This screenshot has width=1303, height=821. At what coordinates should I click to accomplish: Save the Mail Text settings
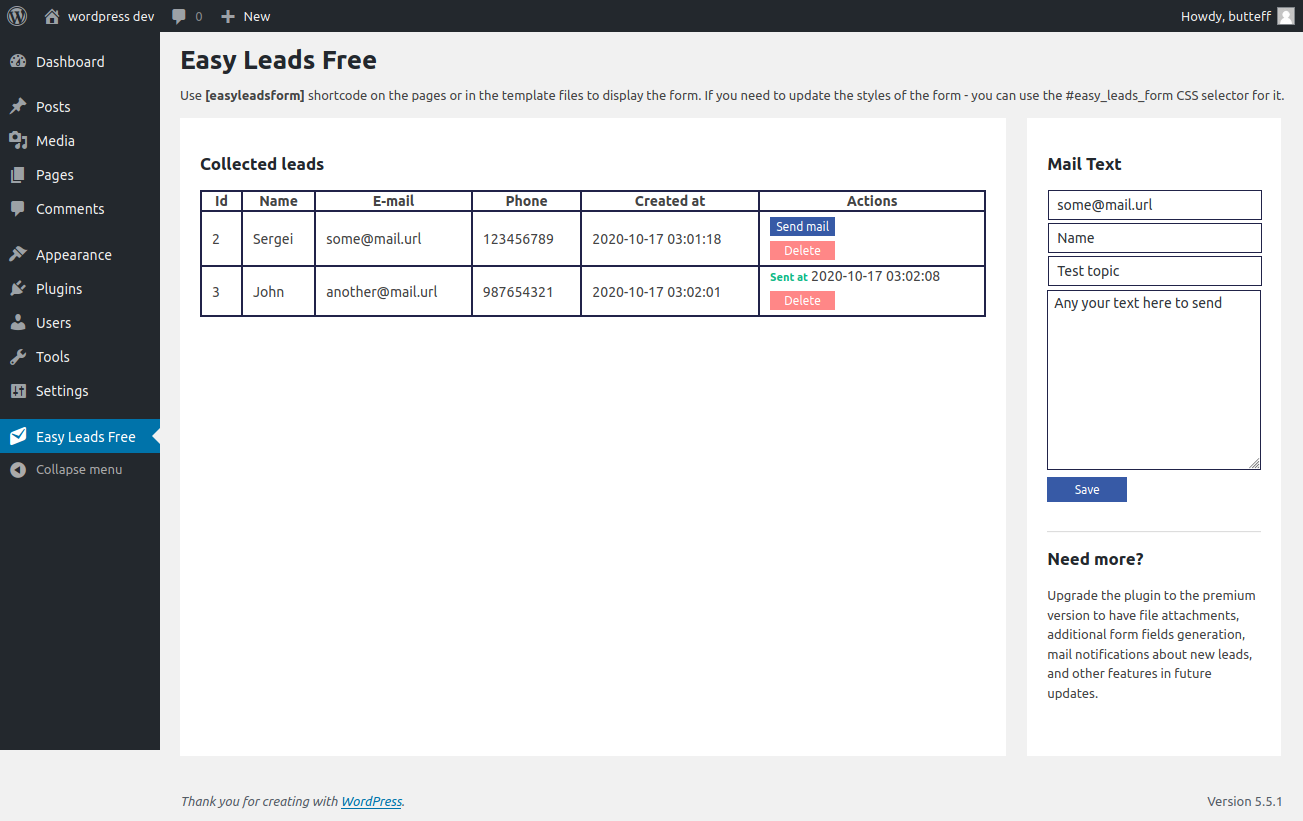click(x=1087, y=490)
